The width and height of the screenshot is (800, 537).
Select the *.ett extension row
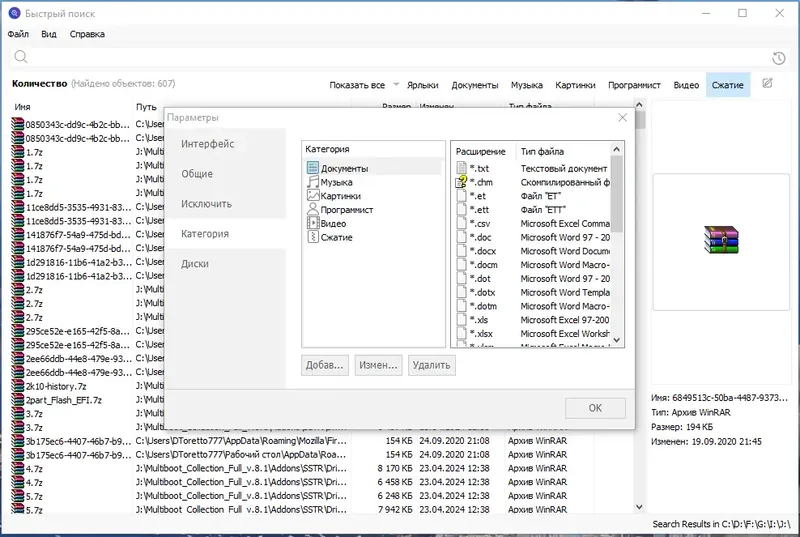coord(531,210)
